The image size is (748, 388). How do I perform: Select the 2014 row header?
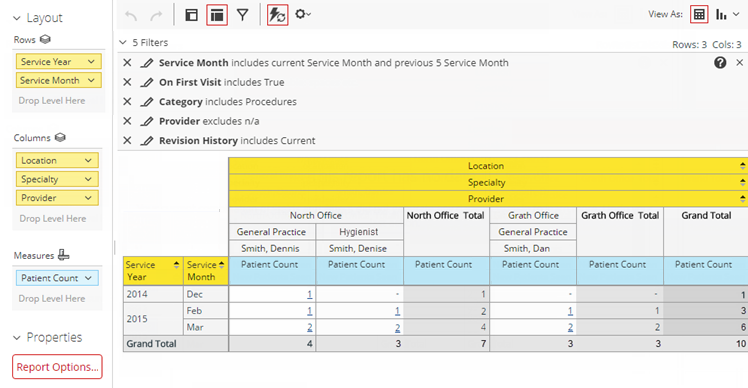(x=153, y=294)
